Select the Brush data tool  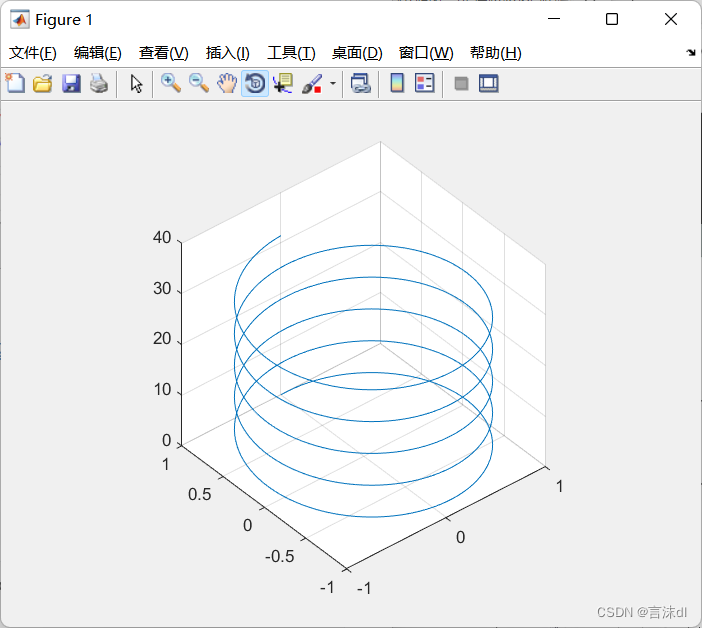311,84
